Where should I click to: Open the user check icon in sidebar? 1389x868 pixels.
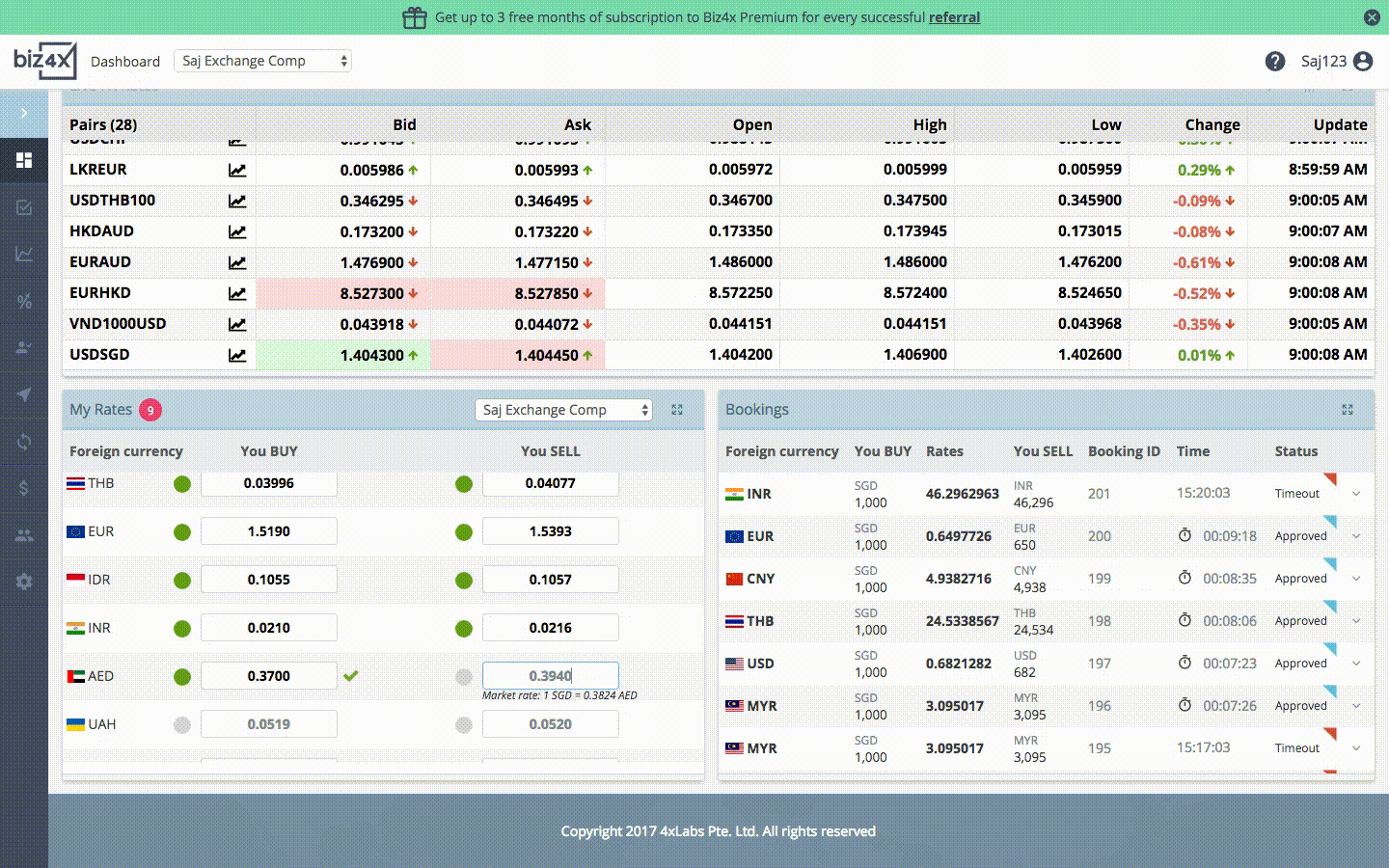24,348
